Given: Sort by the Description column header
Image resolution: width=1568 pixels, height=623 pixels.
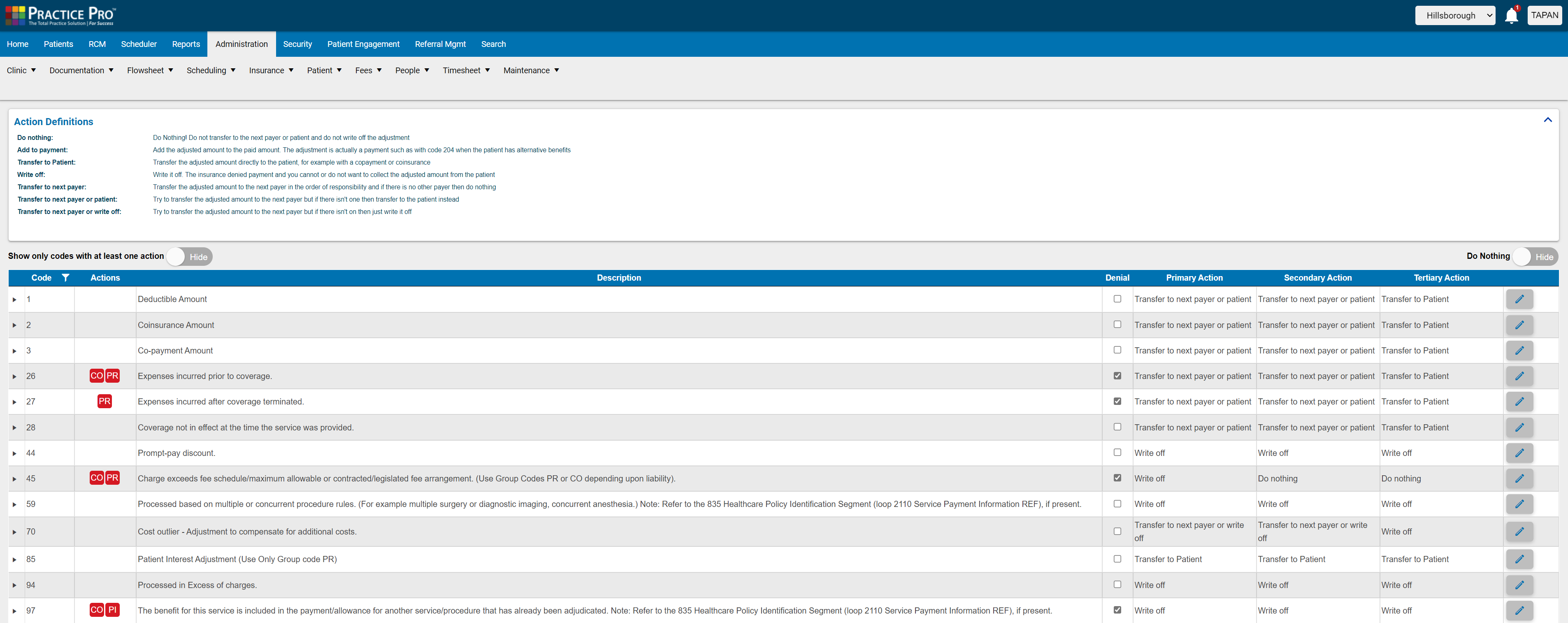Looking at the screenshot, I should tap(618, 278).
